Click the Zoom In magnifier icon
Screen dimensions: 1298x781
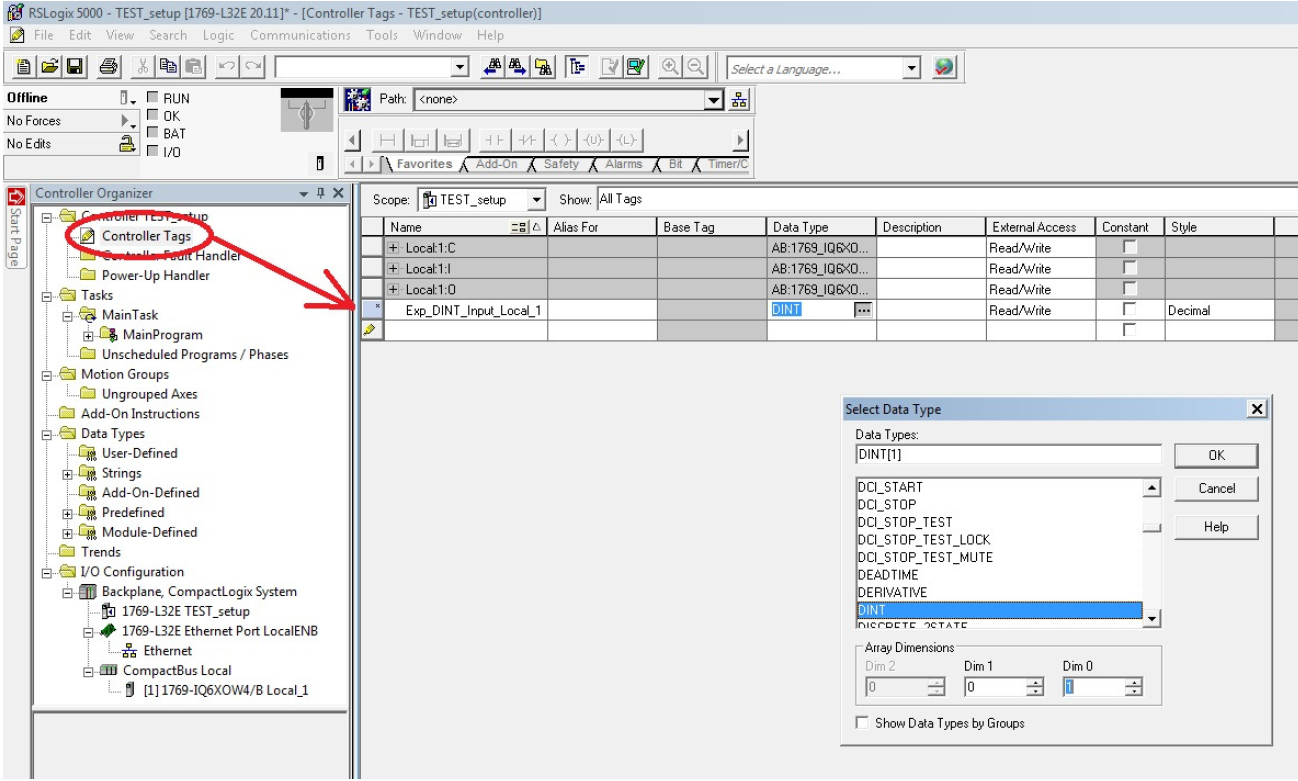point(669,68)
